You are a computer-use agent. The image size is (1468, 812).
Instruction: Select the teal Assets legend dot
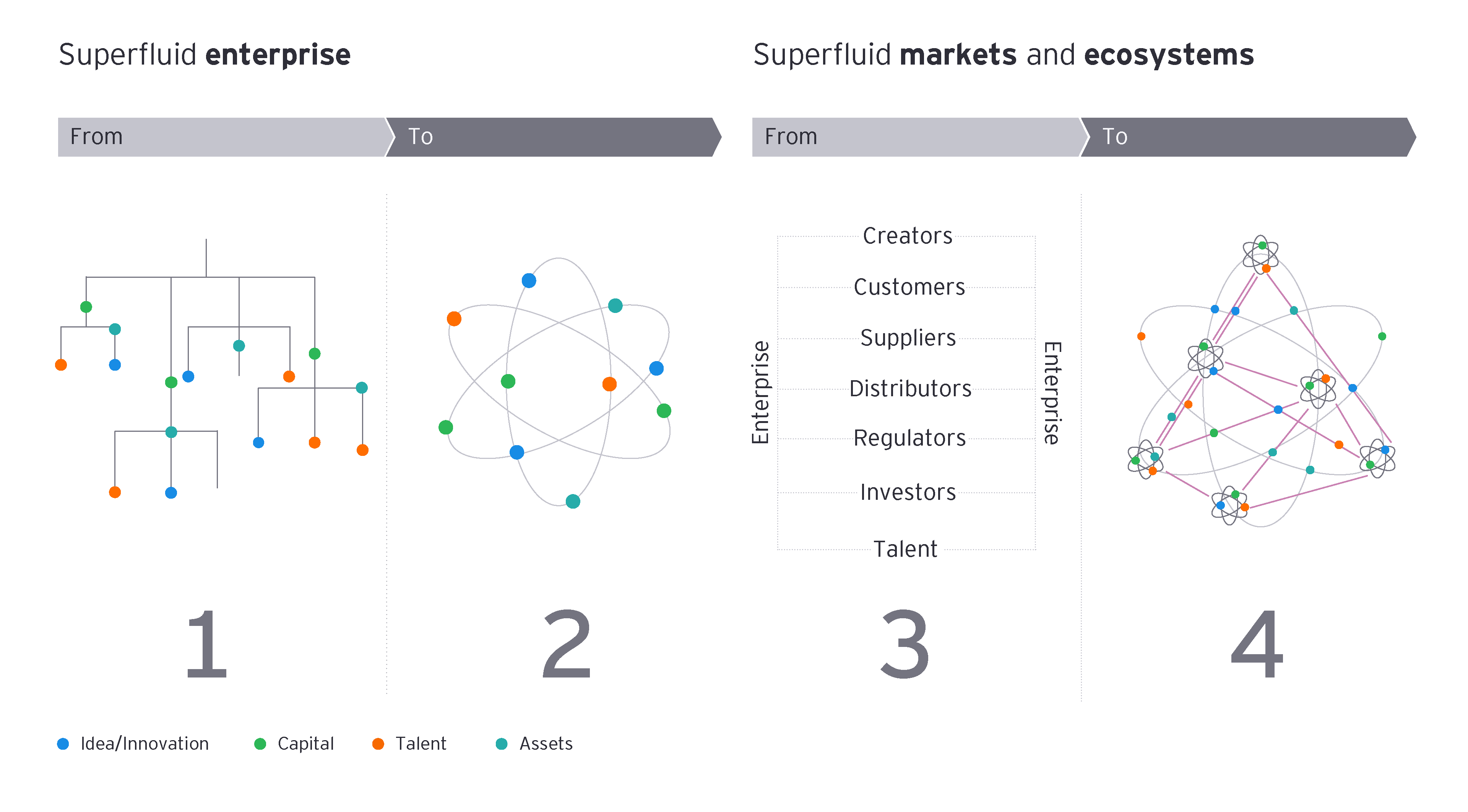click(x=502, y=744)
